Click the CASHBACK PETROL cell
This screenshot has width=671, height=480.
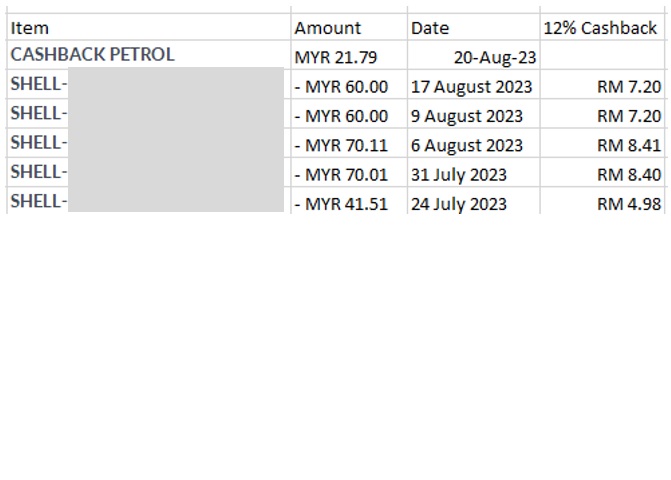(x=149, y=55)
